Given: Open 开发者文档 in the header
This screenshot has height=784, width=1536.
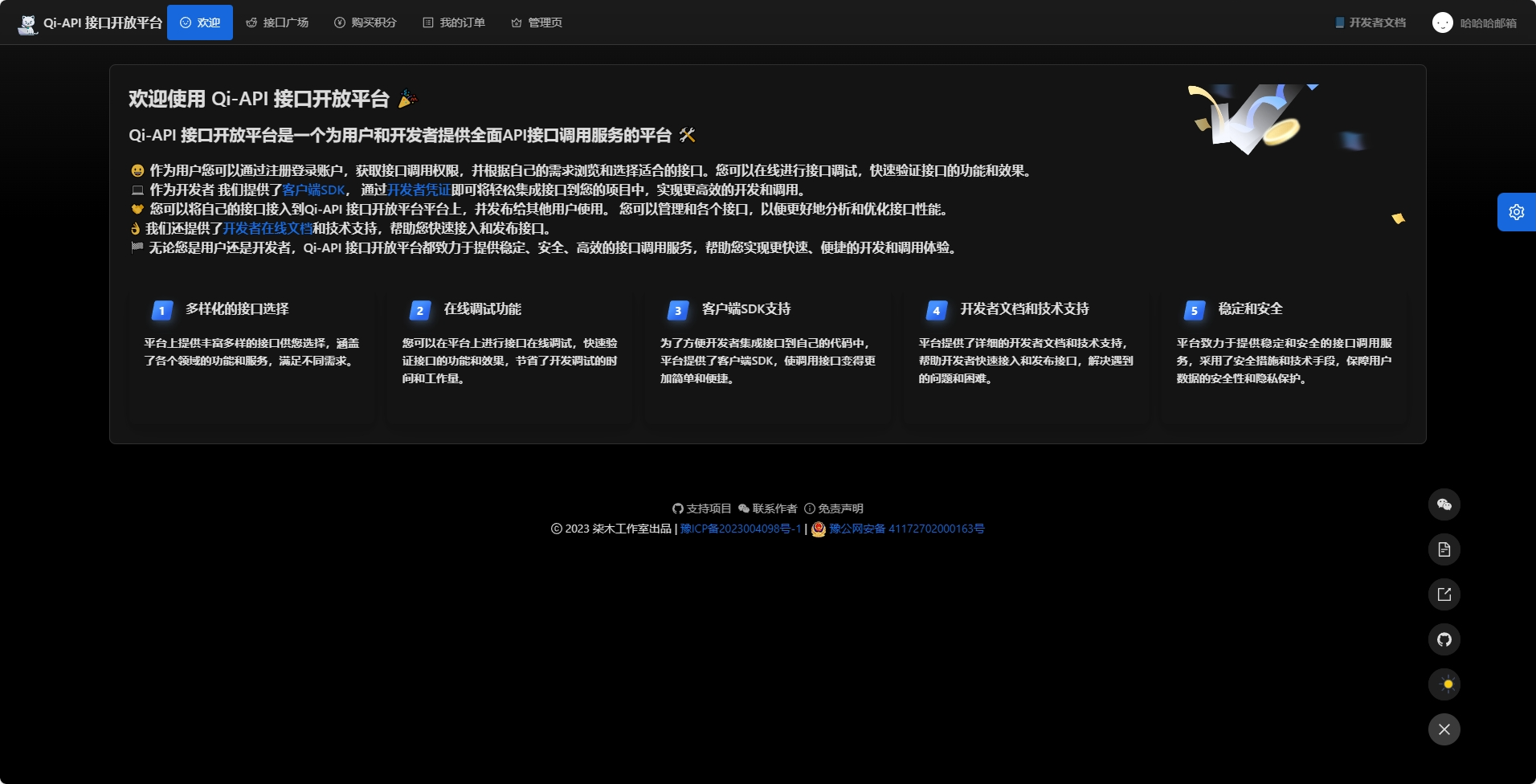Looking at the screenshot, I should 1371,22.
